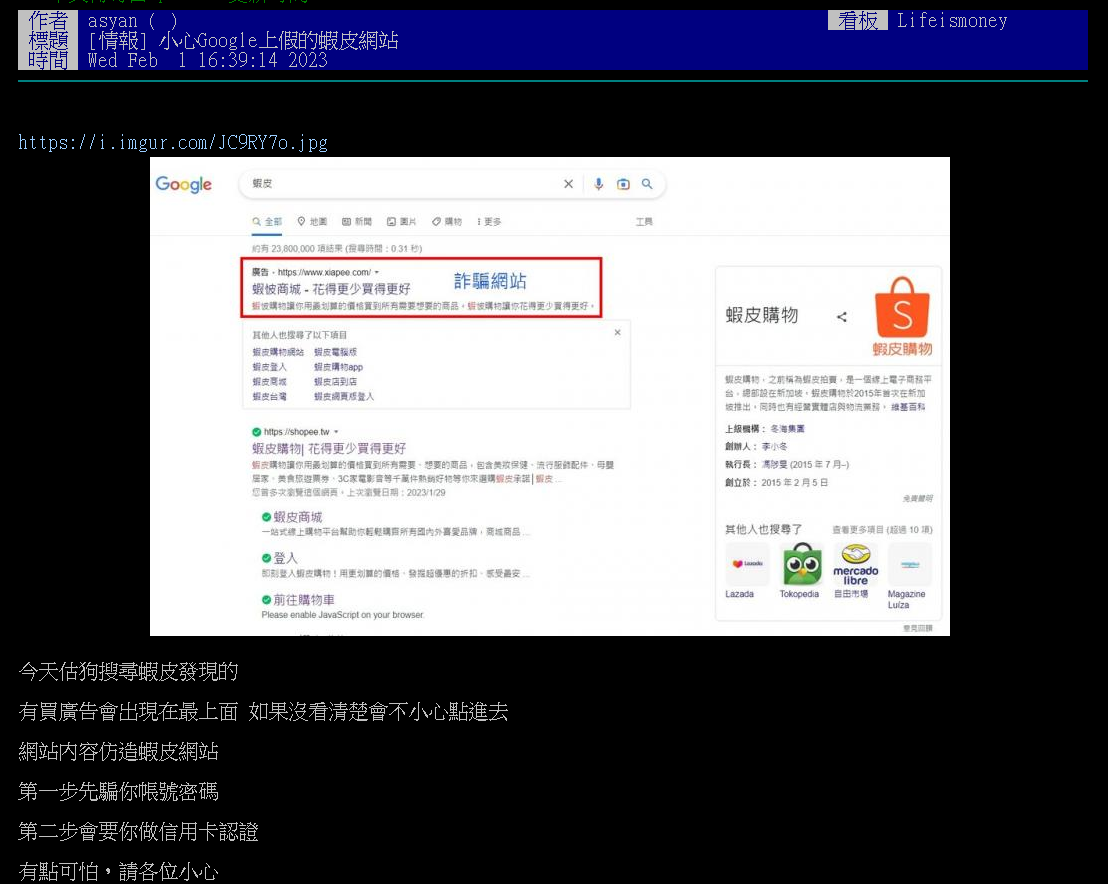Click suggestion 蝦皮台灣
This screenshot has height=884, width=1108.
click(x=269, y=396)
